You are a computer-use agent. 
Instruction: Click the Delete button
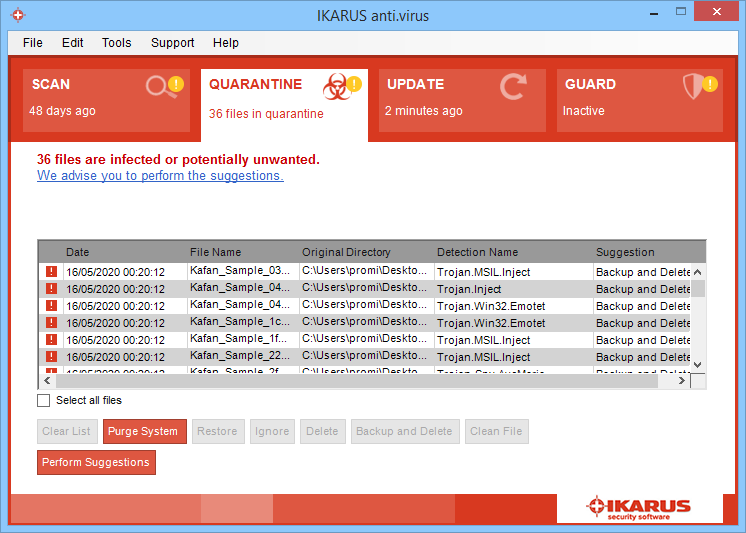[x=323, y=431]
